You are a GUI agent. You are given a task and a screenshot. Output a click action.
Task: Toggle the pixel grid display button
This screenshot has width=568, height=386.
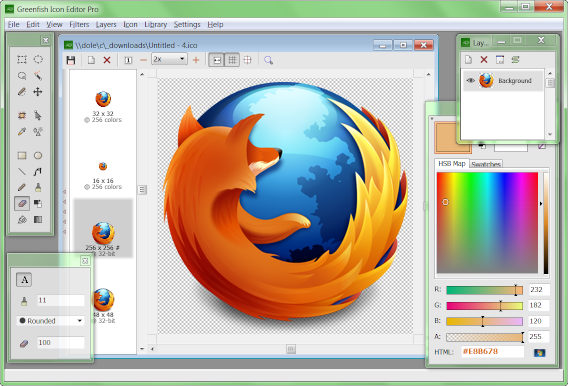click(x=232, y=60)
